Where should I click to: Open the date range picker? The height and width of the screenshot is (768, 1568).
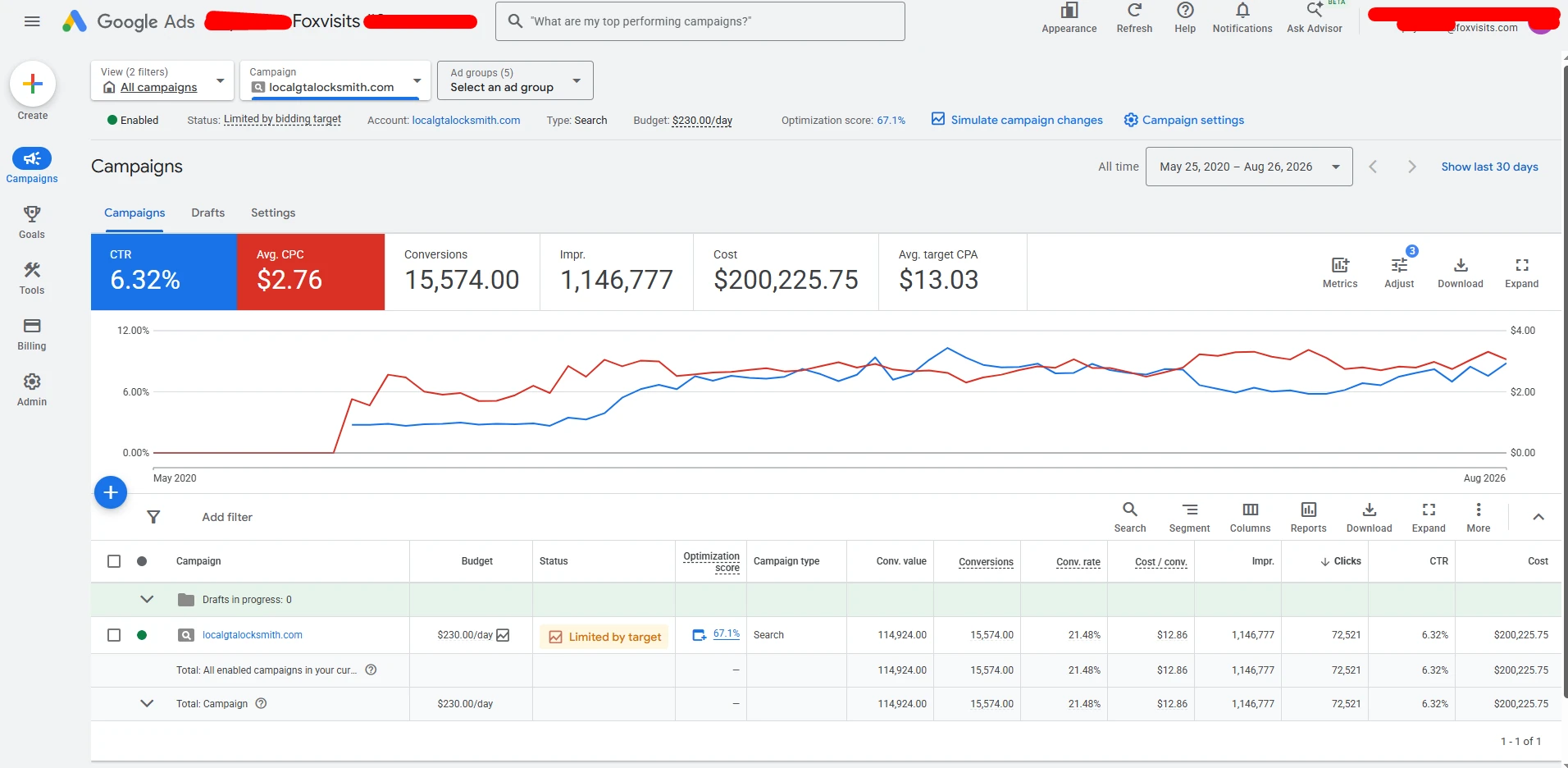coord(1249,167)
